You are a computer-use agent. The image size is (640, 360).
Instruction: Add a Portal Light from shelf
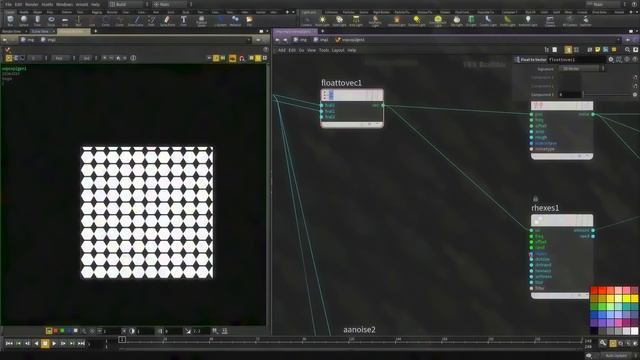(x=507, y=20)
